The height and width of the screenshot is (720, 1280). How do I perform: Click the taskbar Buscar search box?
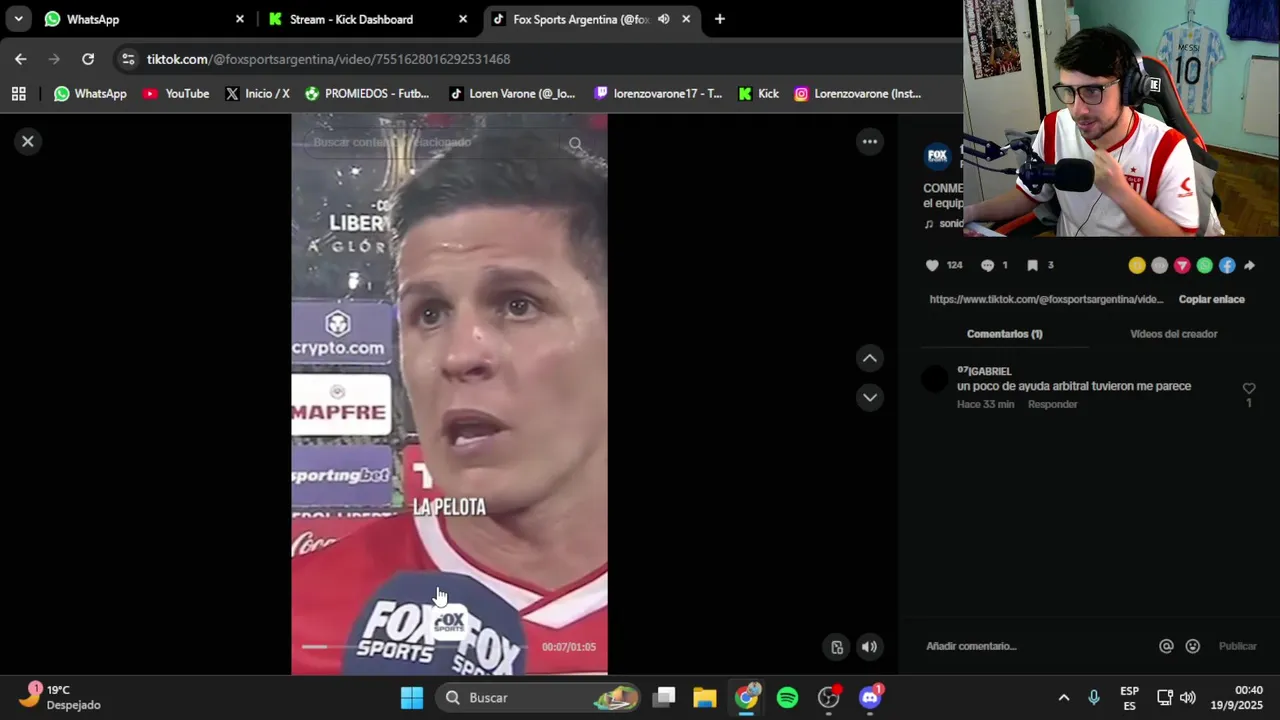click(x=538, y=698)
